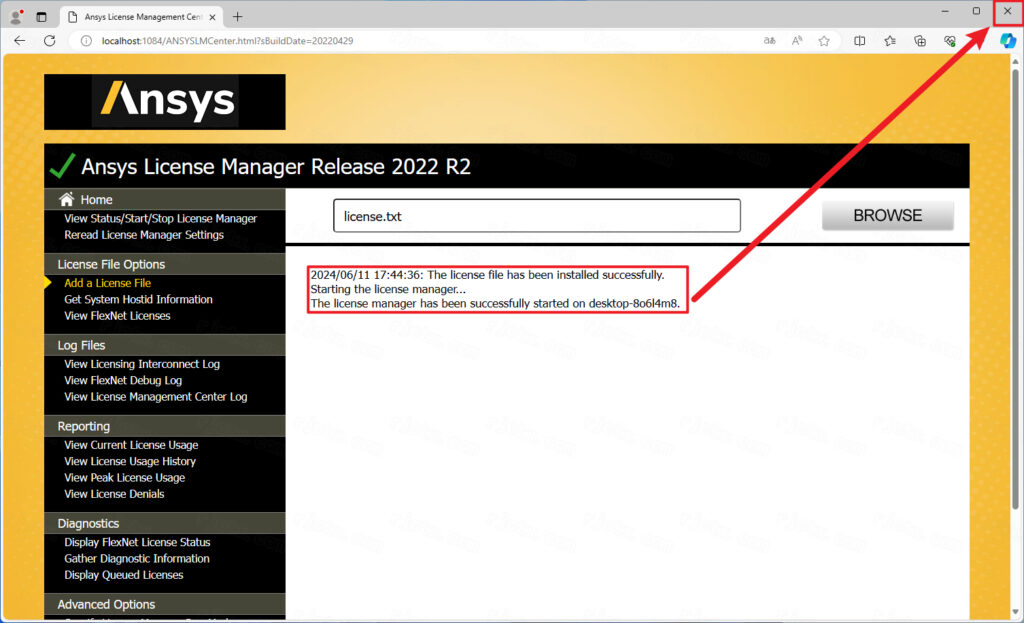The image size is (1024, 623).
Task: Click the 'successfully started on desktop-8o6l4m8' line
Action: [495, 304]
